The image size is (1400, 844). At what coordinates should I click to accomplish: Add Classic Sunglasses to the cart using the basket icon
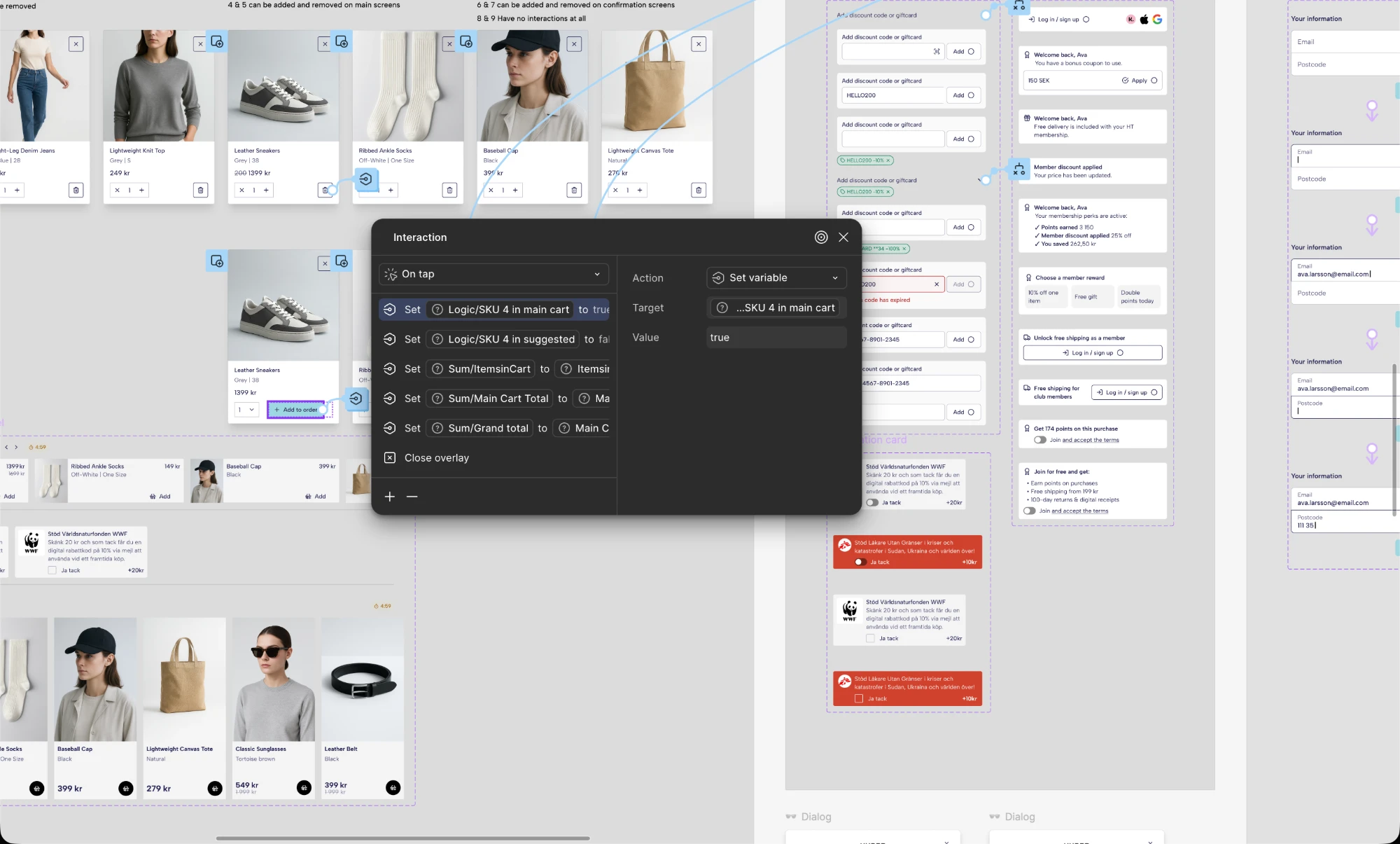coord(304,788)
